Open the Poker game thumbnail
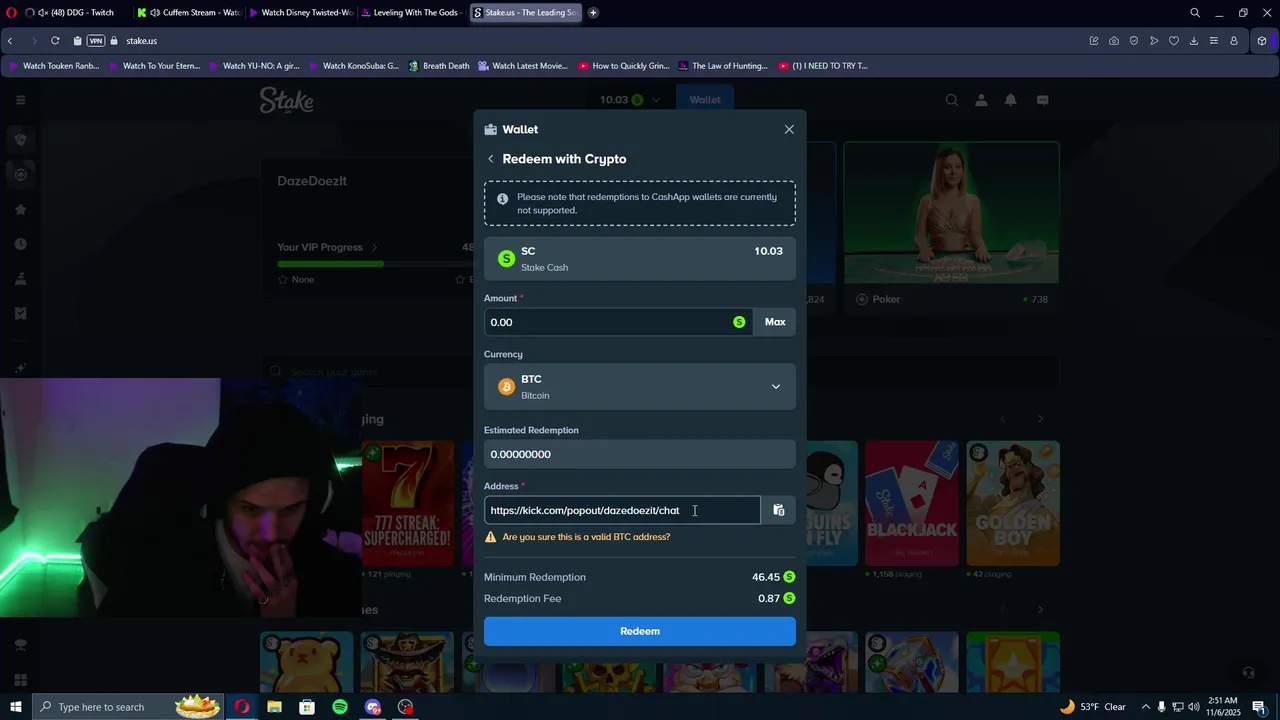Screen dimensions: 1280x720 click(x=951, y=213)
